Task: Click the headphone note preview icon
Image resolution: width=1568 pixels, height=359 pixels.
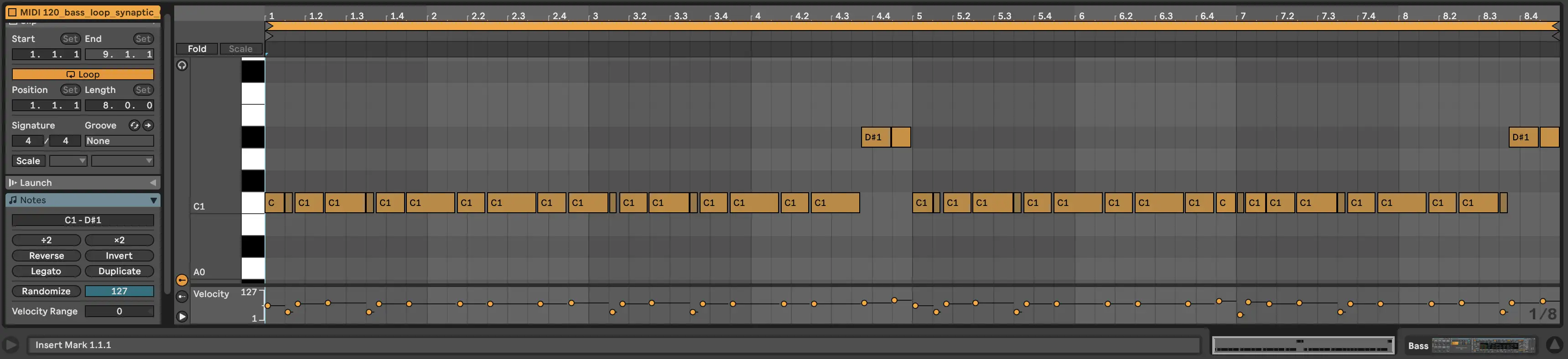Action: click(182, 65)
